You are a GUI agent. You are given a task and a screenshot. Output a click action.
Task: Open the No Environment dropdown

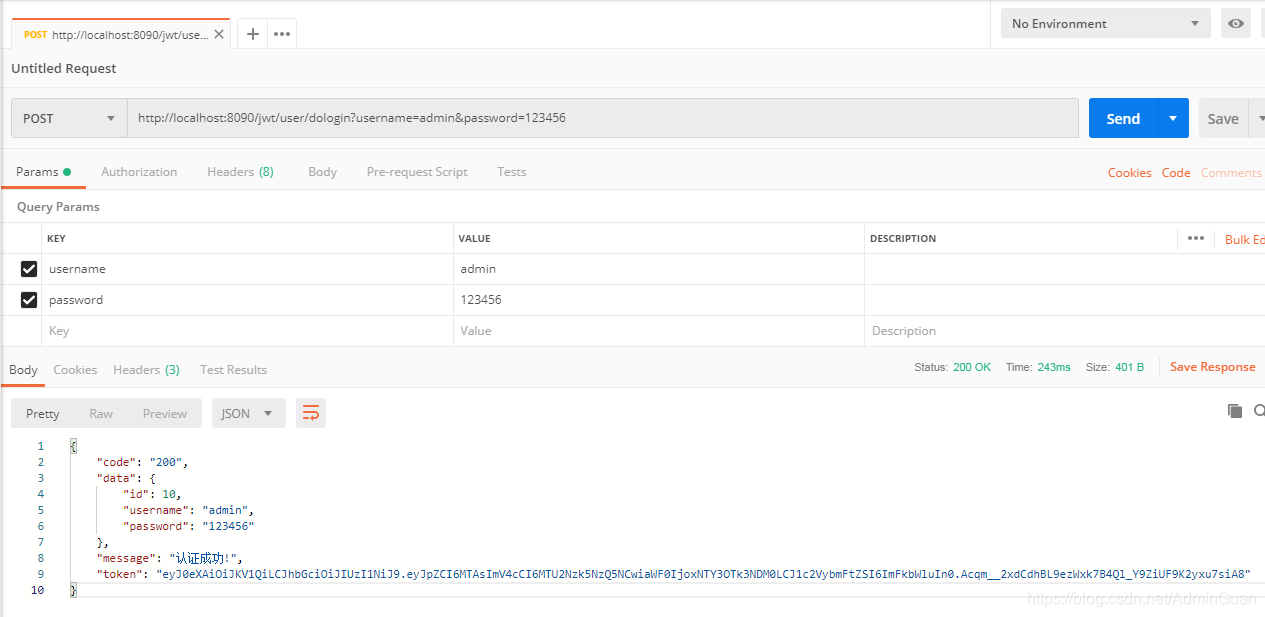click(1104, 22)
